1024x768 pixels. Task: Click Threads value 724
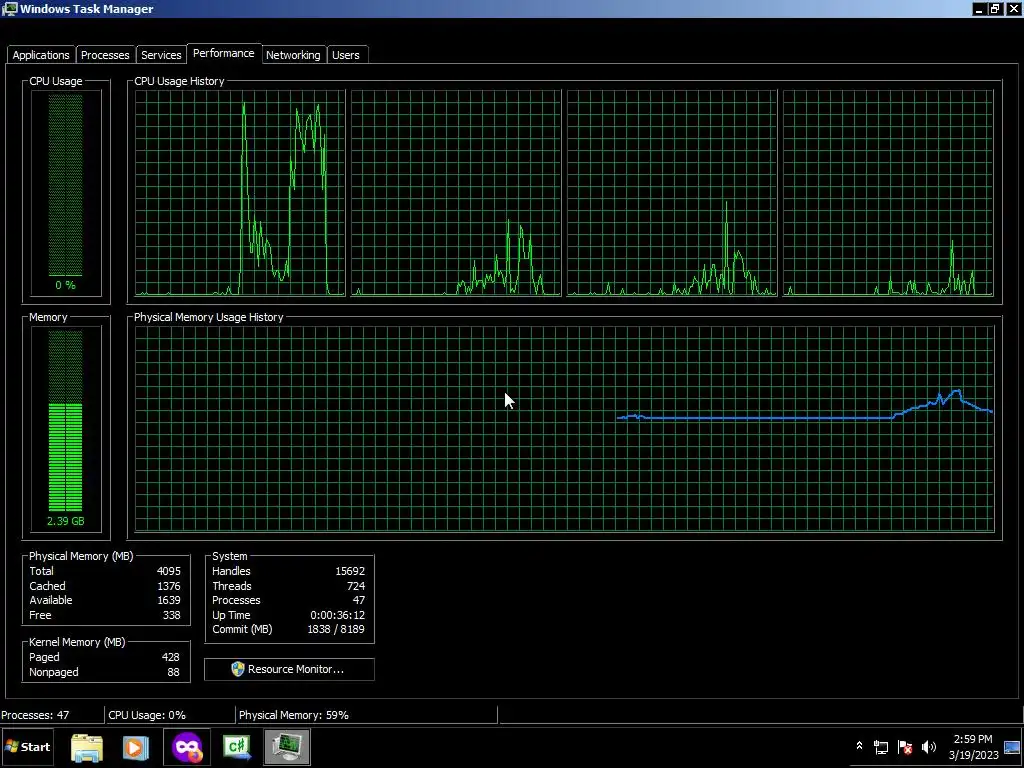356,586
